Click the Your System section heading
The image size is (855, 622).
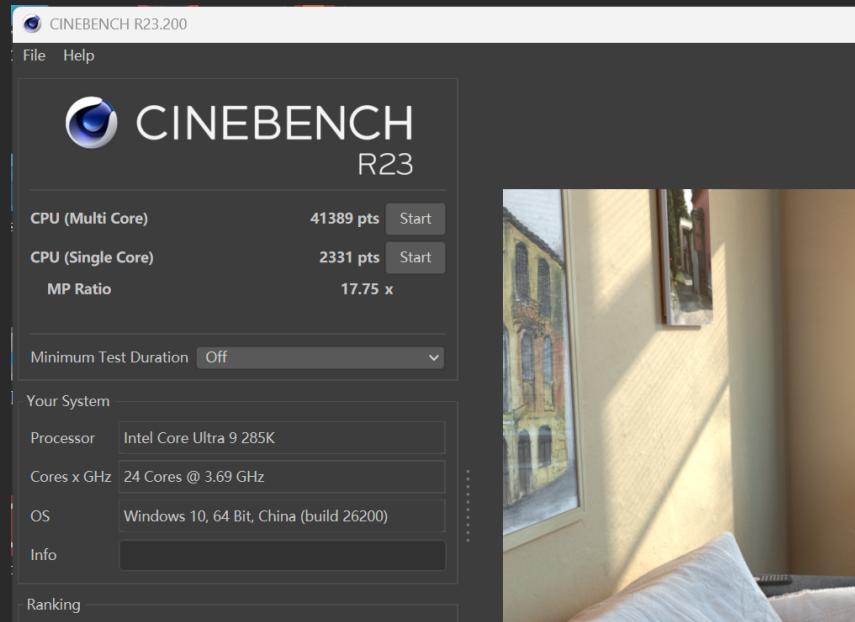[68, 401]
